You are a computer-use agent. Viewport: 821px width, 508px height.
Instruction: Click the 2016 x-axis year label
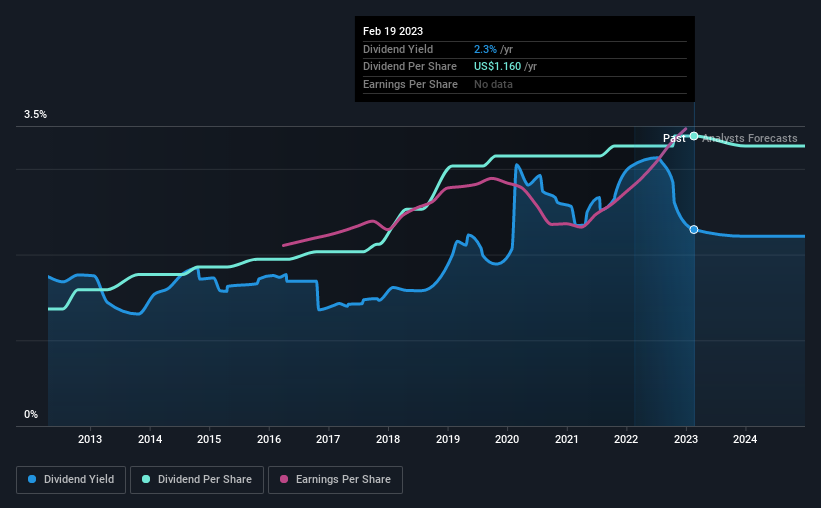(x=269, y=439)
